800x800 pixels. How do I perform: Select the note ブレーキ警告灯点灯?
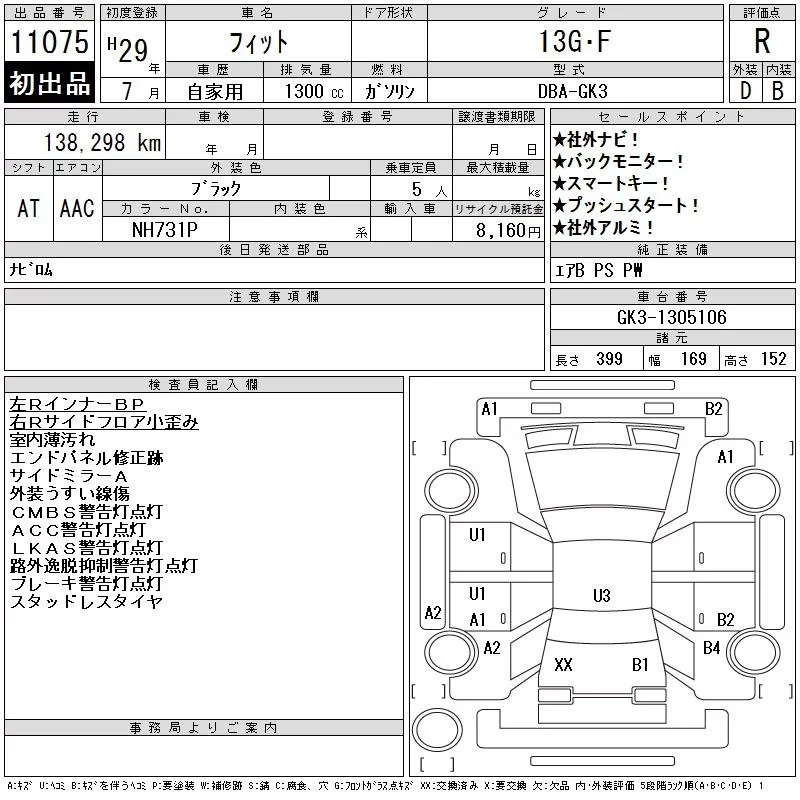86,583
